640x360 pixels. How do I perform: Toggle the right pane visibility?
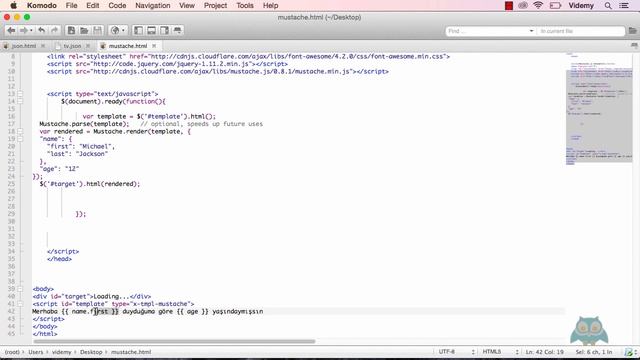click(x=164, y=31)
